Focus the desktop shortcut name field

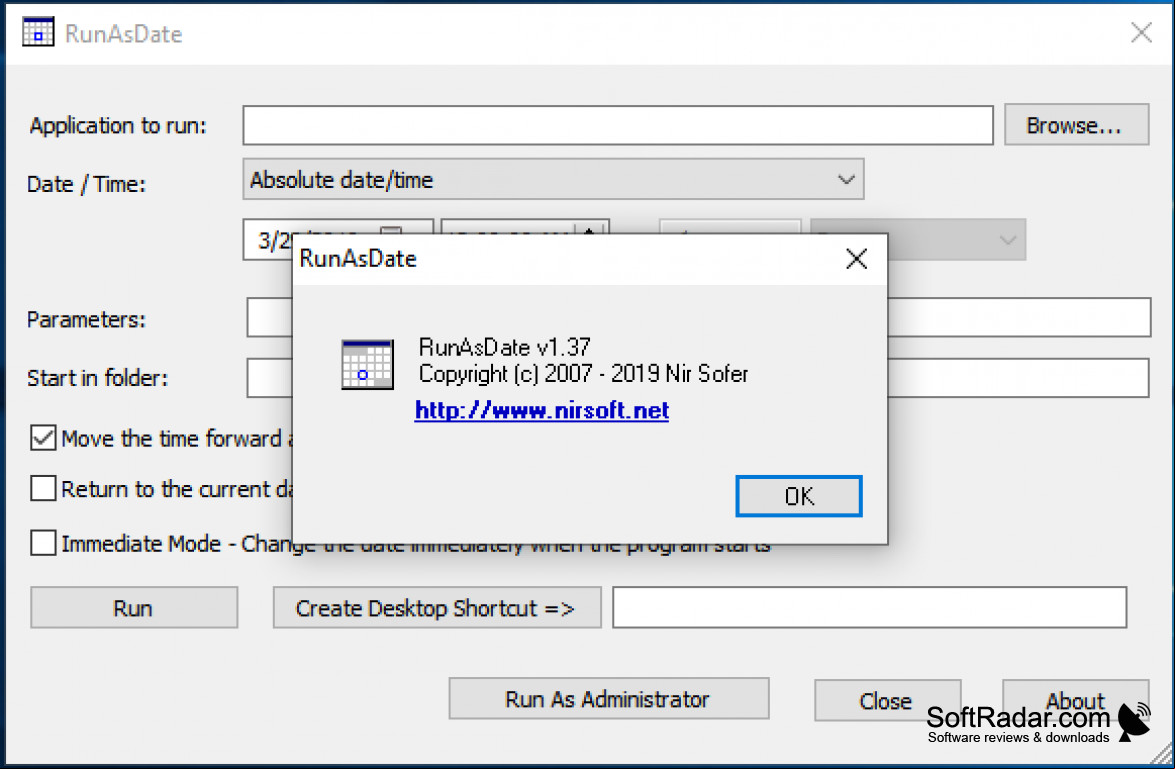click(869, 607)
